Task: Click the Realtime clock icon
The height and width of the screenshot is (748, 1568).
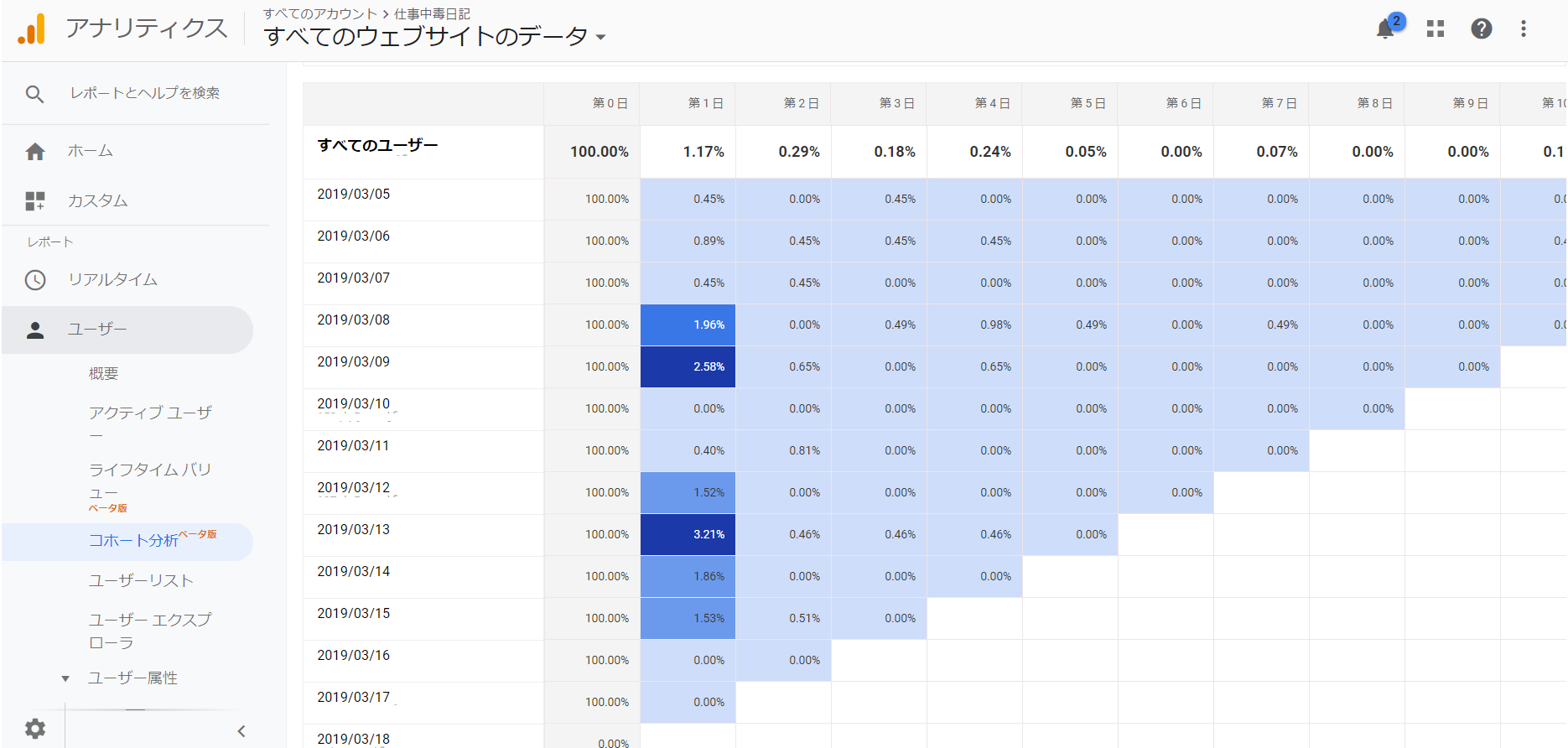Action: coord(35,280)
